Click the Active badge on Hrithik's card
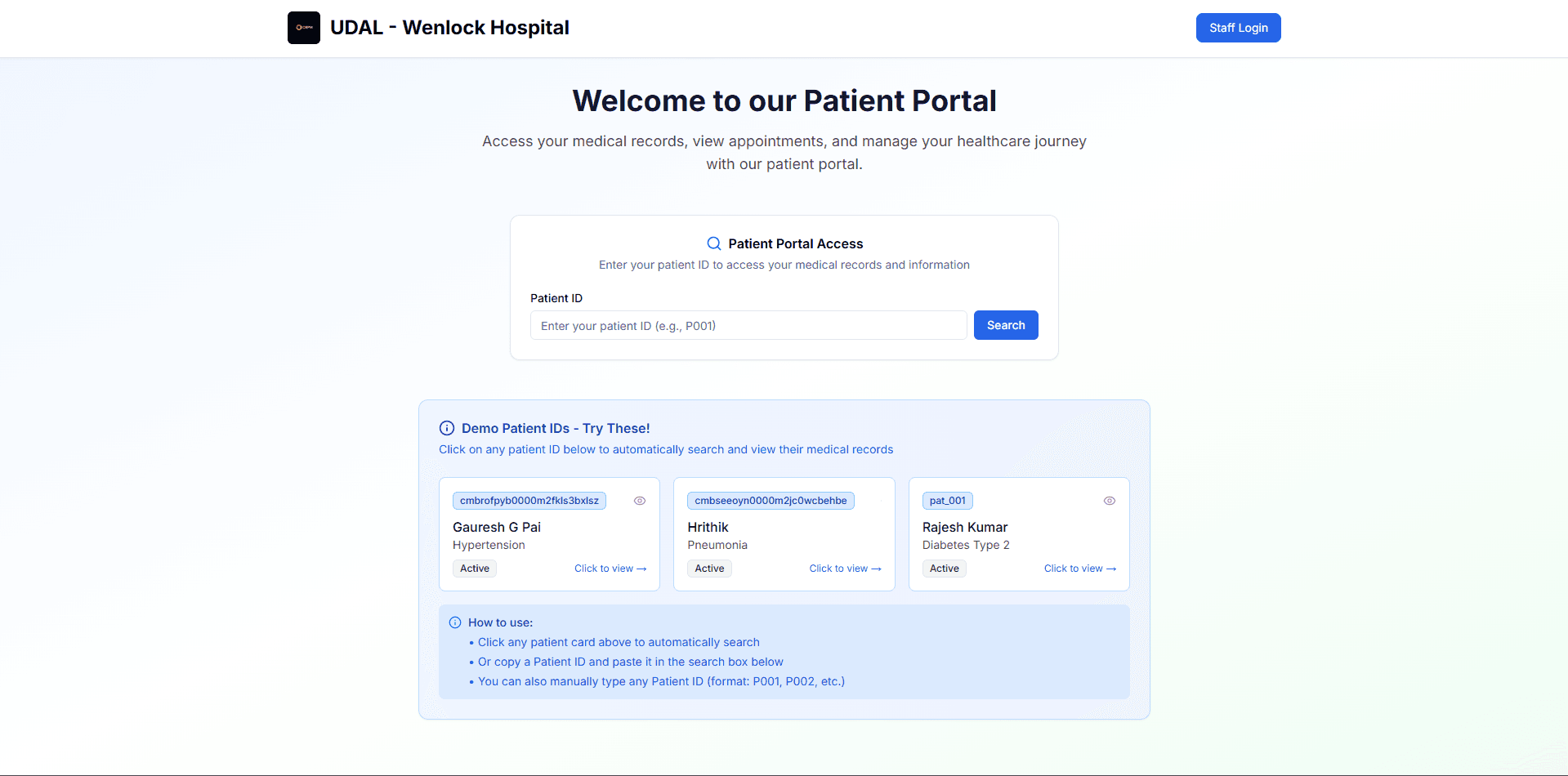The image size is (1568, 776). (x=709, y=569)
